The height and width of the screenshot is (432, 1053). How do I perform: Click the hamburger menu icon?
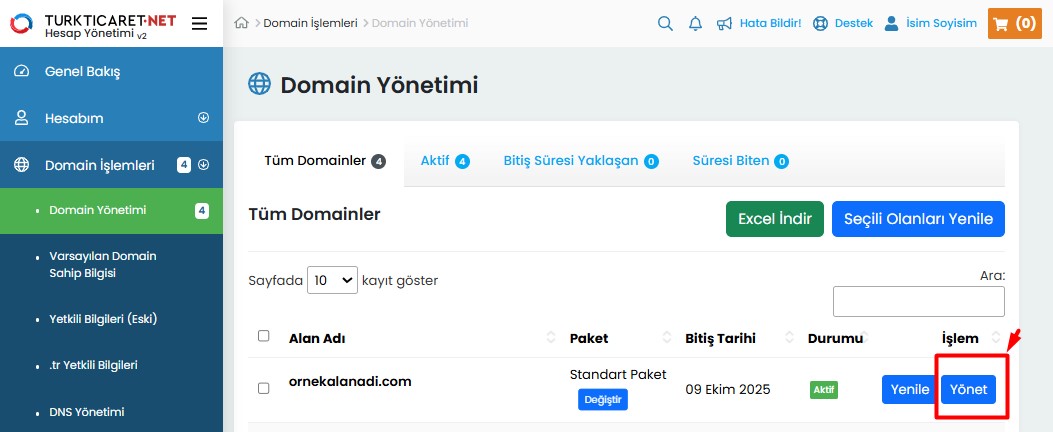(x=199, y=23)
